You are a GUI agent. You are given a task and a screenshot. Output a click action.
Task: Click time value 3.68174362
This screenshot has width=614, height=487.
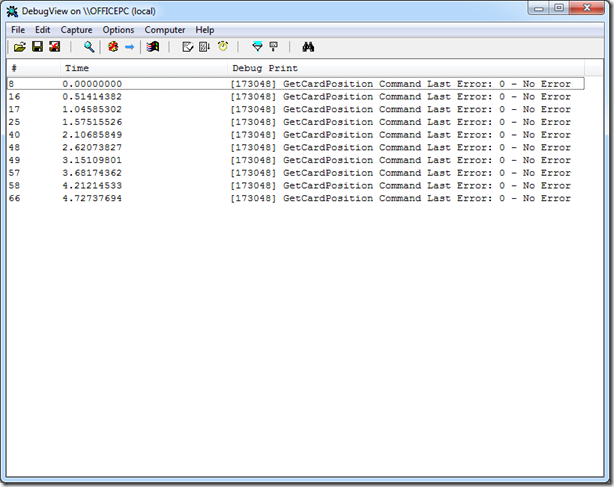[92, 173]
